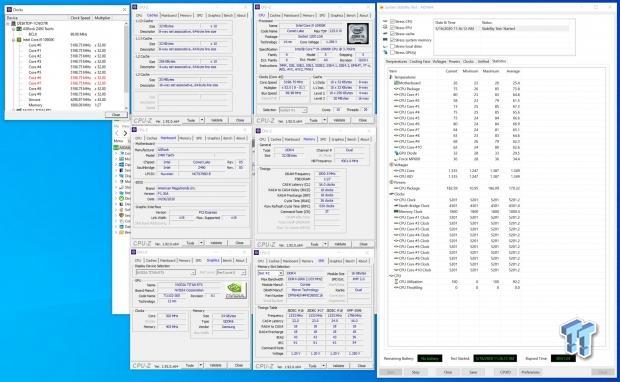Click the Save button in Stability Test
Viewport: 620px width, 382px height.
pyautogui.click(x=473, y=372)
